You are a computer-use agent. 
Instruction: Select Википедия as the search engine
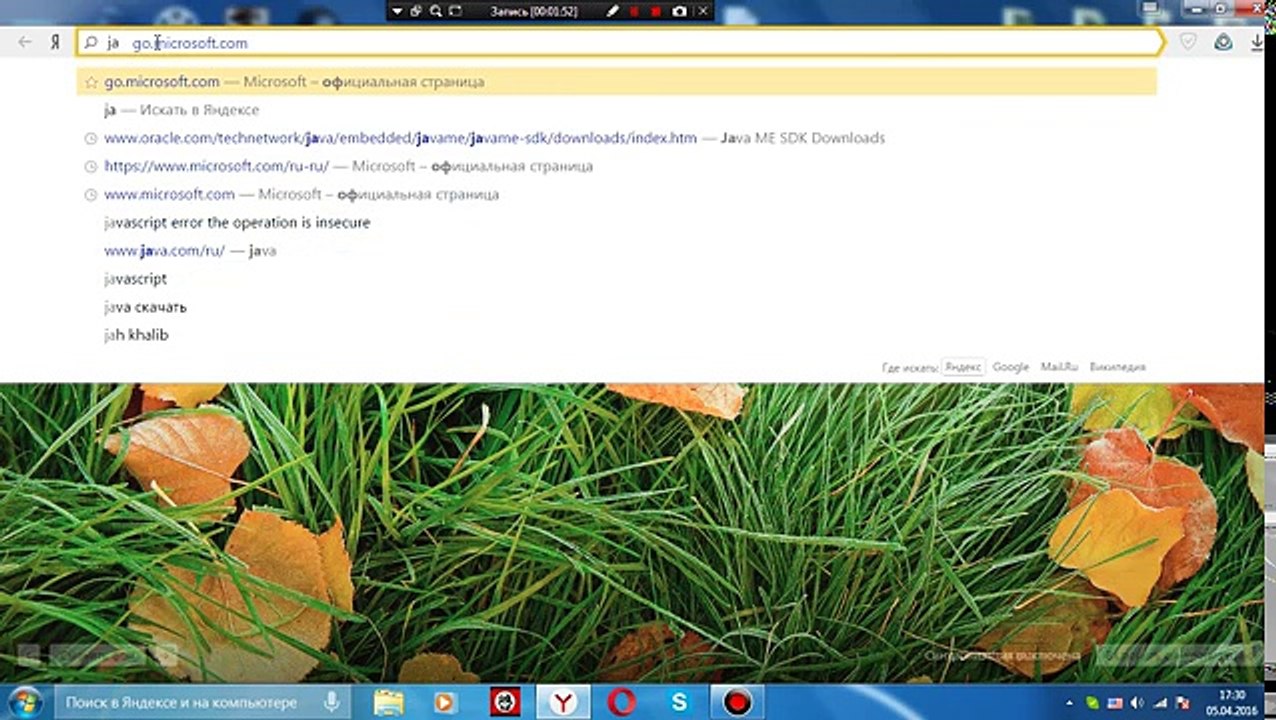(1117, 367)
